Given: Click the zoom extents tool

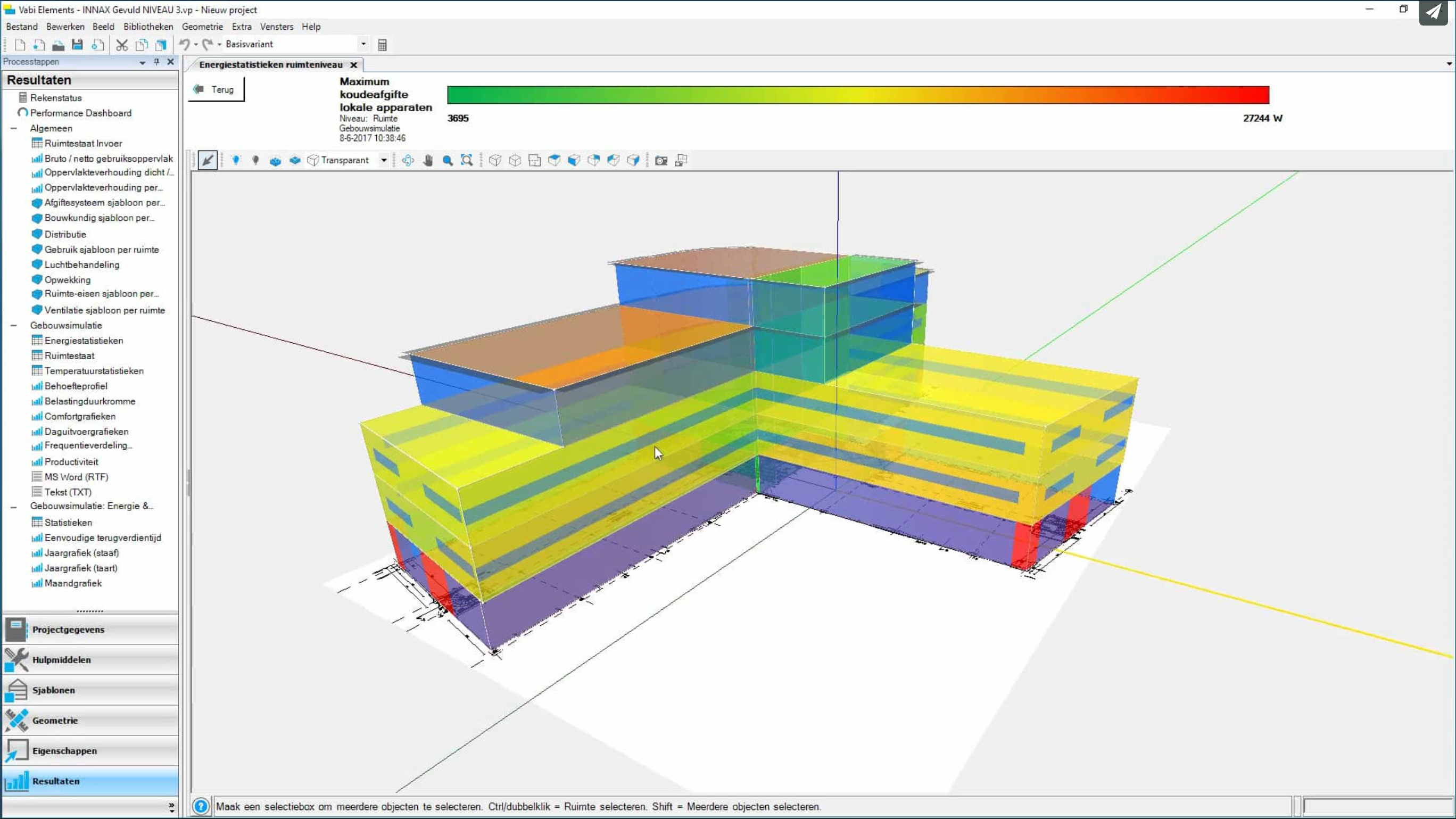Looking at the screenshot, I should click(467, 161).
